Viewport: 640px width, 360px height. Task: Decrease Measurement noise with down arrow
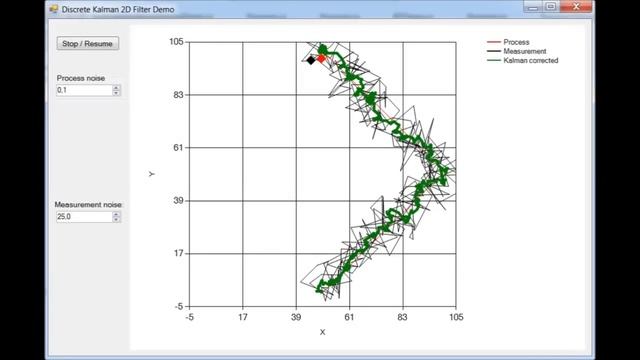tap(116, 220)
